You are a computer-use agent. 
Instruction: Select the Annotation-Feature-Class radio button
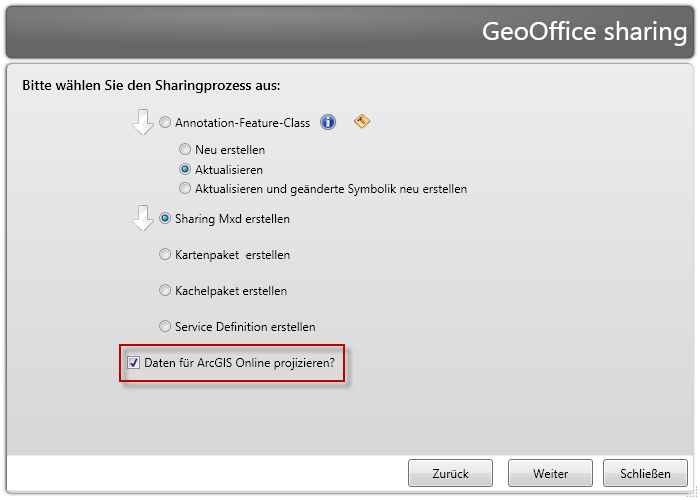(165, 123)
